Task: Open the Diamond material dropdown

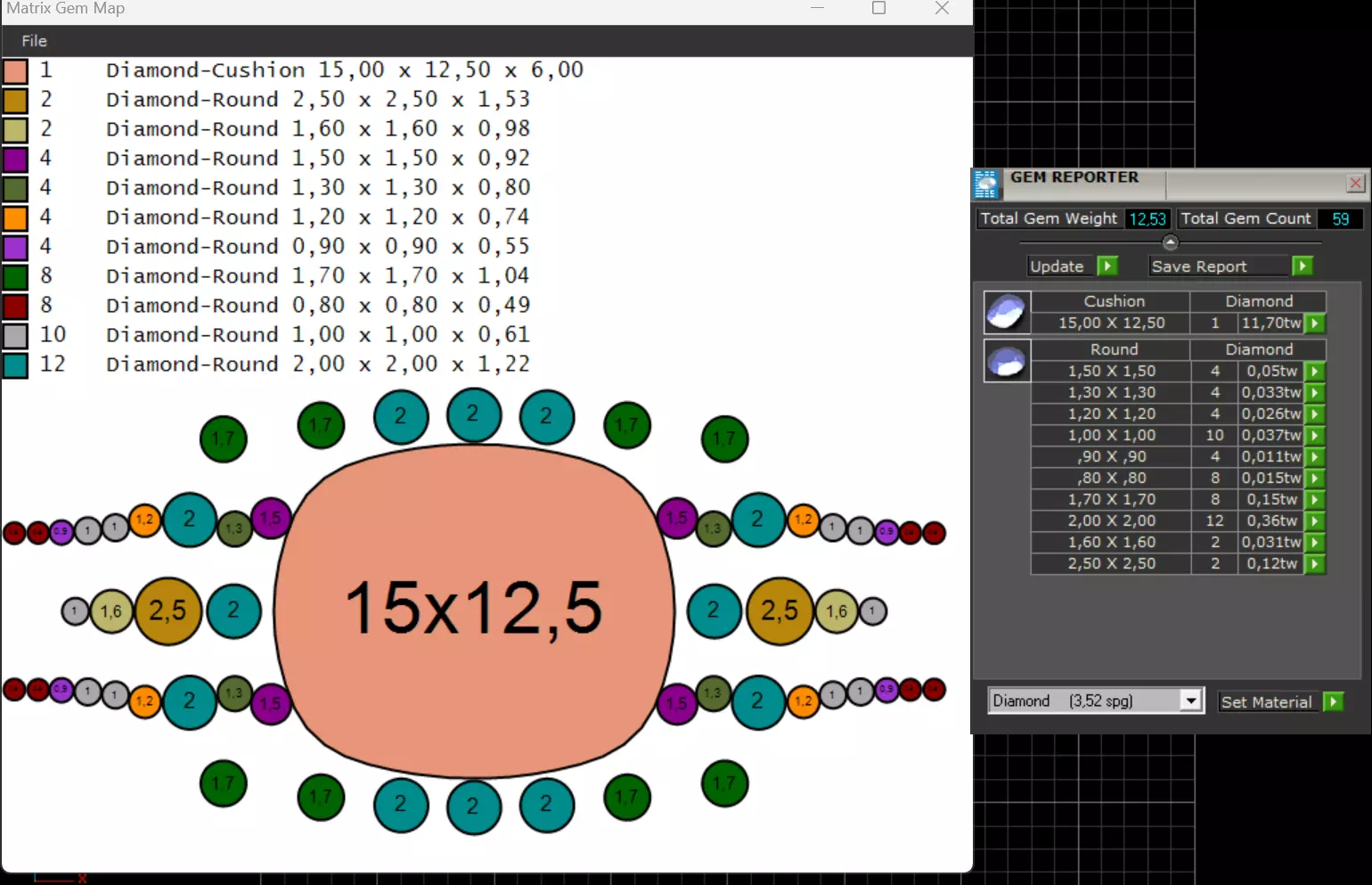Action: (x=1190, y=701)
